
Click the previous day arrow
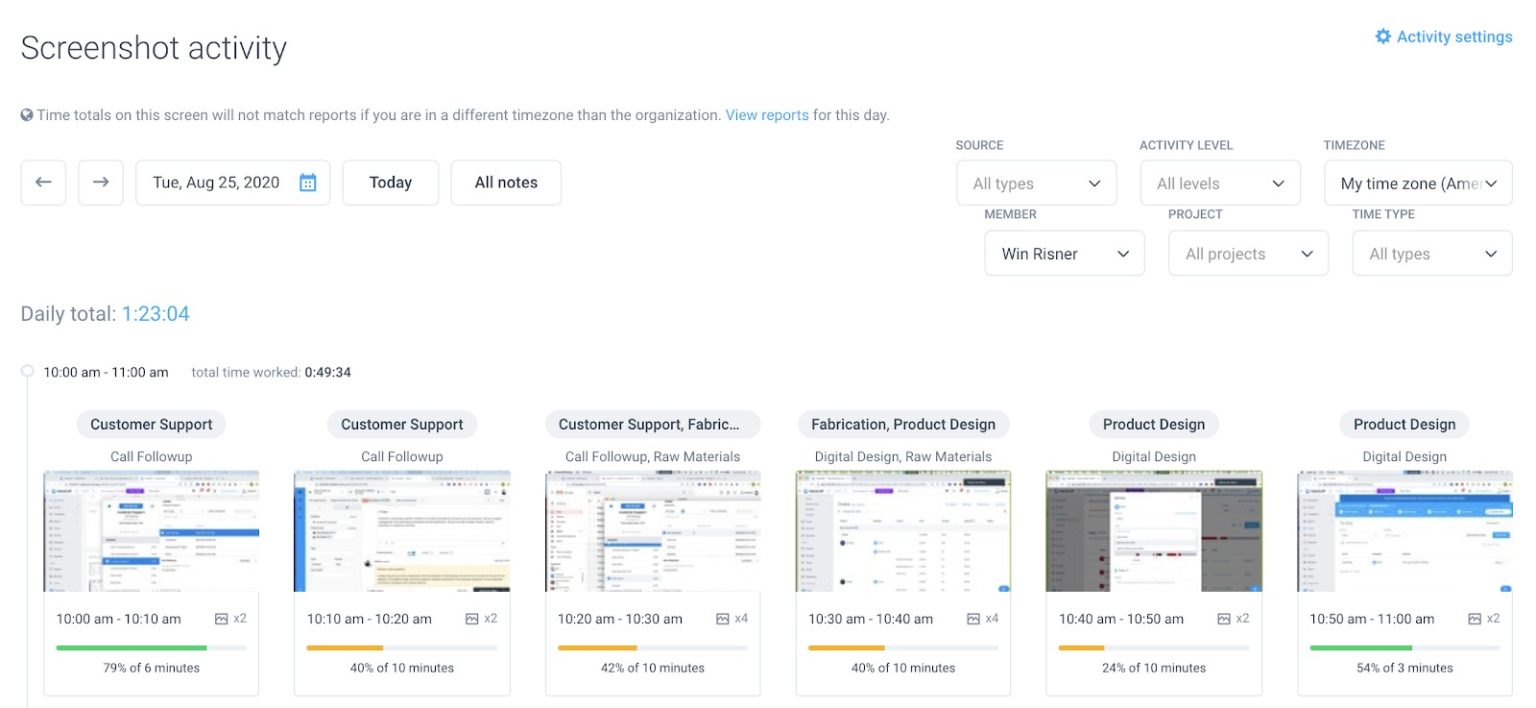[x=43, y=182]
